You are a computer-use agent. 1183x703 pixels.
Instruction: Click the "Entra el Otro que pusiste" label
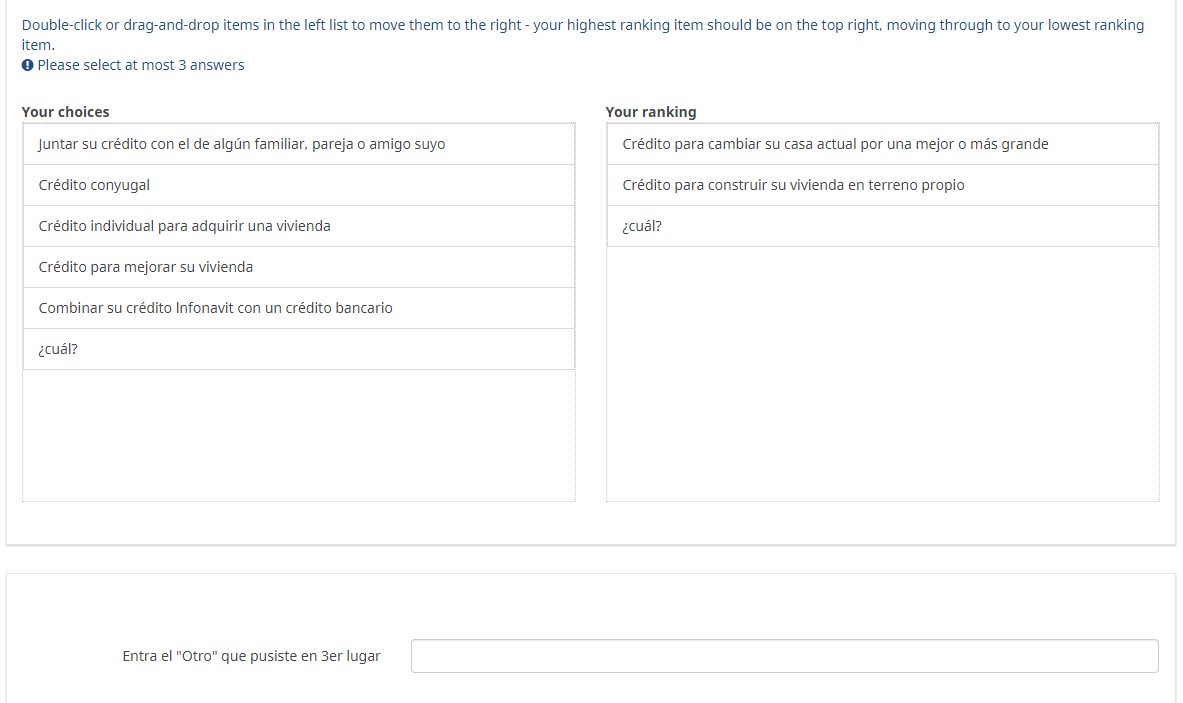251,657
